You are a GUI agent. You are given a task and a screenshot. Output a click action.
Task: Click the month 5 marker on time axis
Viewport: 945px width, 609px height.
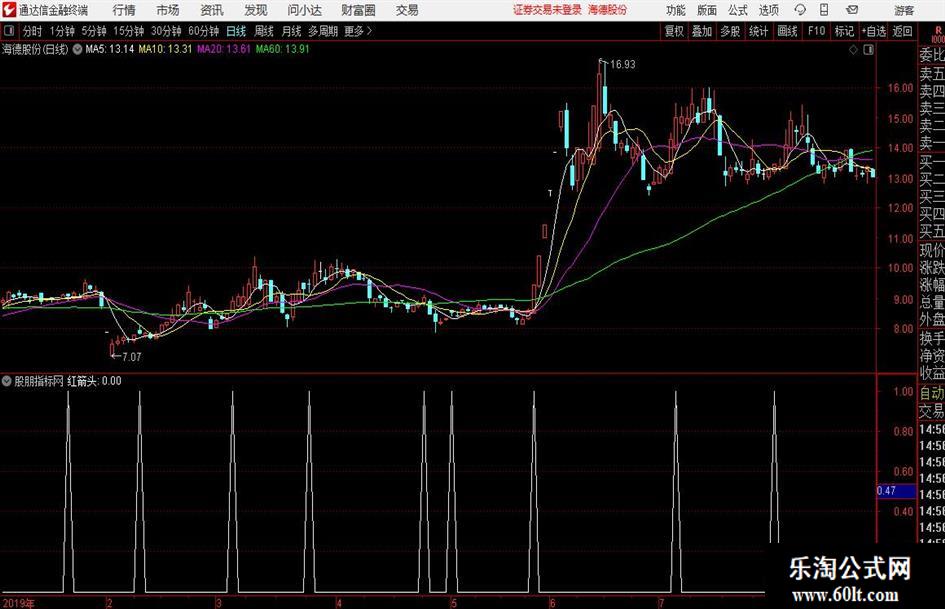pos(454,604)
